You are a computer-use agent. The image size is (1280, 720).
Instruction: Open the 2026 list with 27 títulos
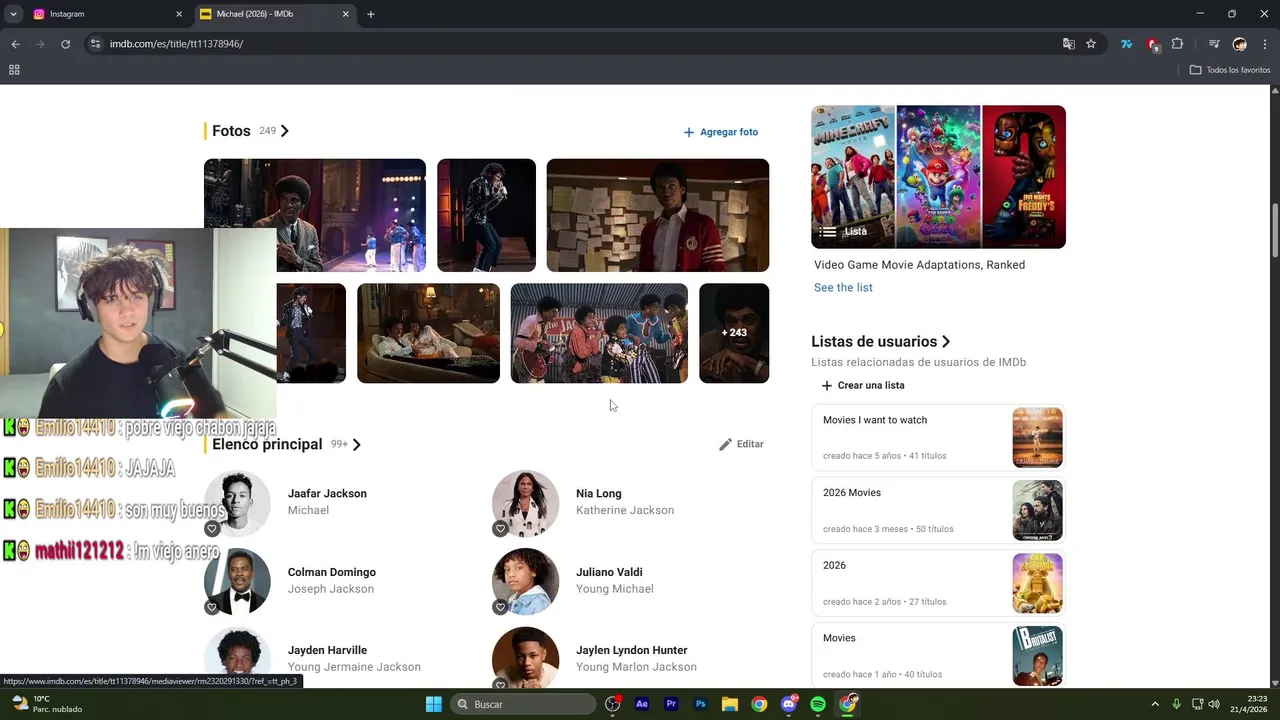[x=938, y=583]
